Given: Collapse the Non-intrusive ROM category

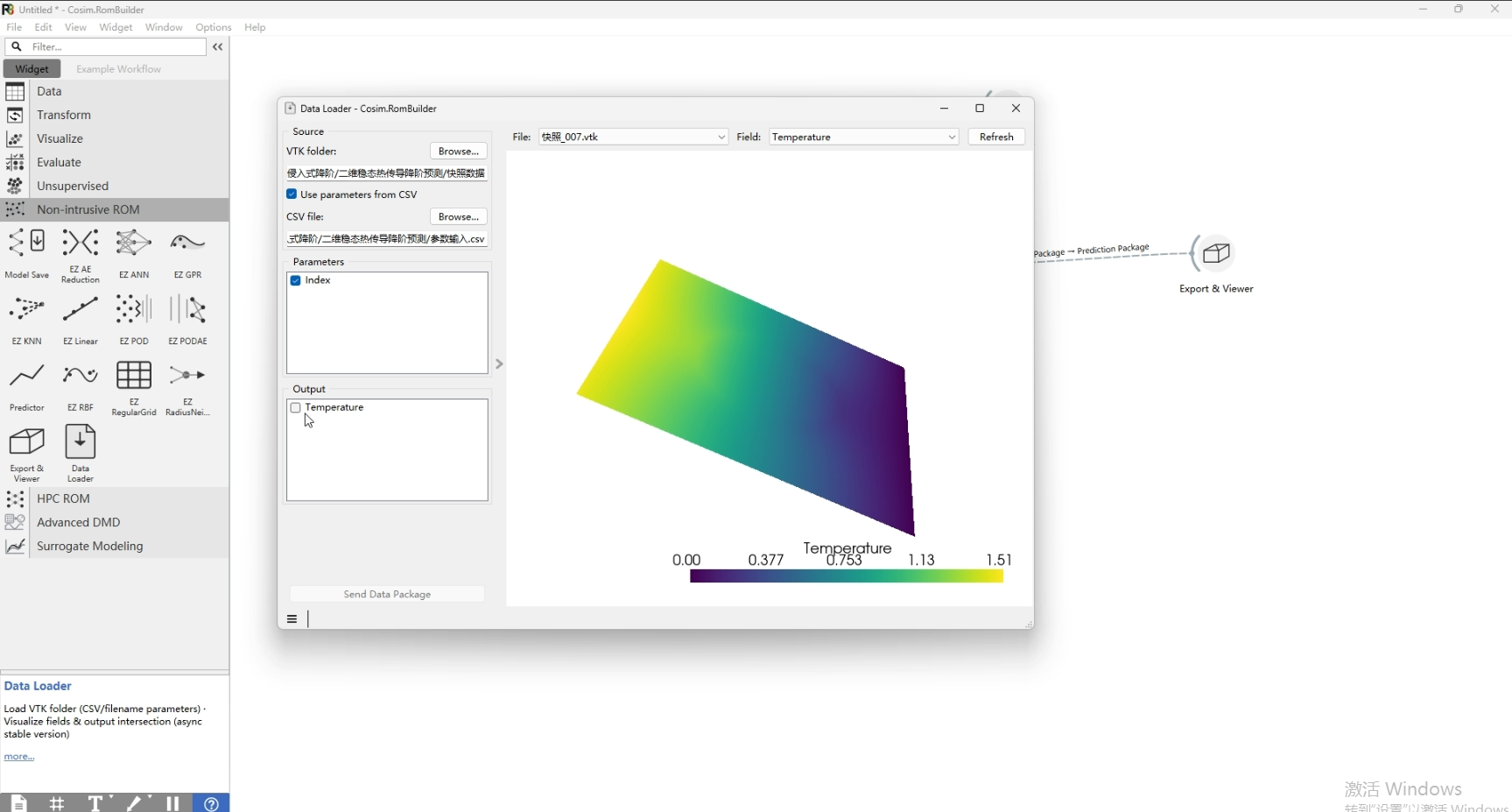Looking at the screenshot, I should click(x=115, y=209).
